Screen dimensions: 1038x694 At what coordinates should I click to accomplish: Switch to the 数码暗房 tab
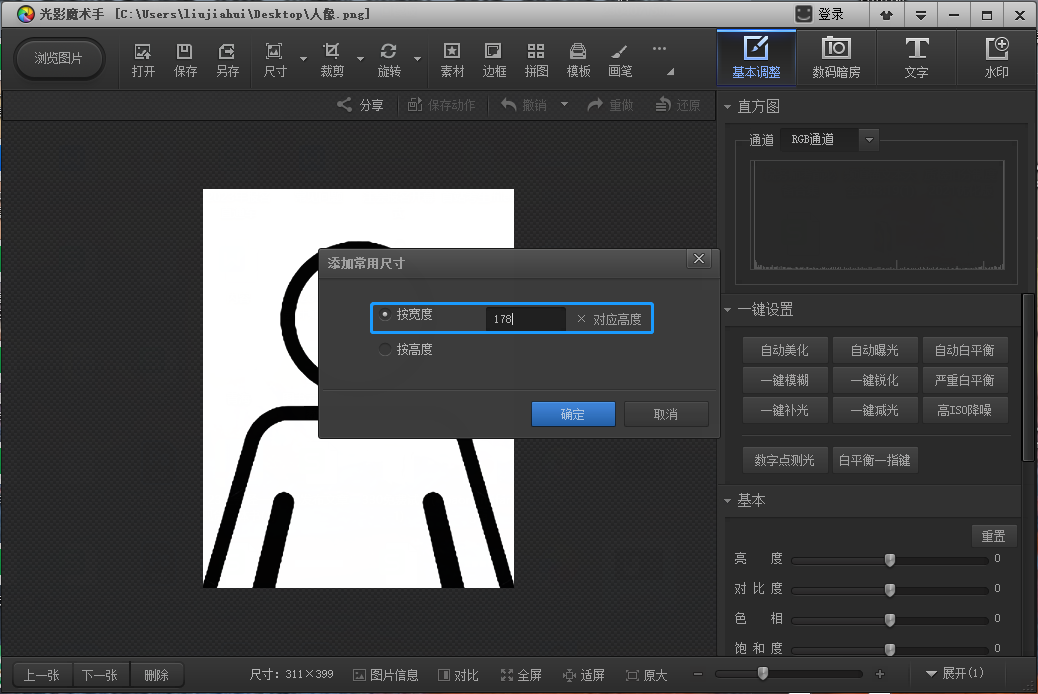(x=836, y=59)
